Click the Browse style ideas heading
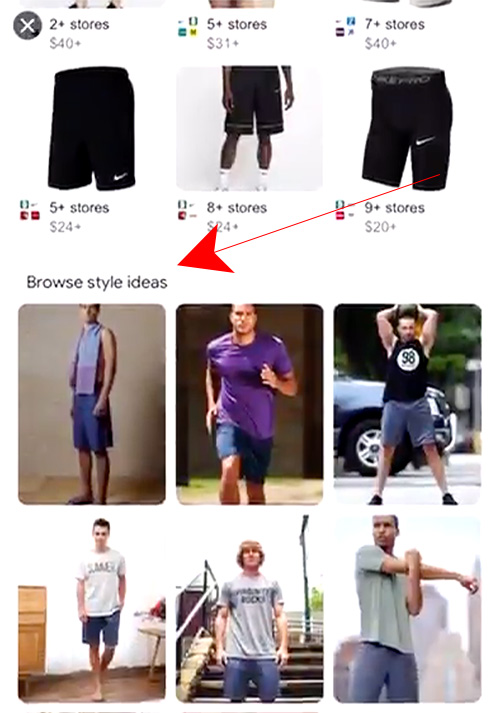This screenshot has width=500, height=713. tap(97, 282)
